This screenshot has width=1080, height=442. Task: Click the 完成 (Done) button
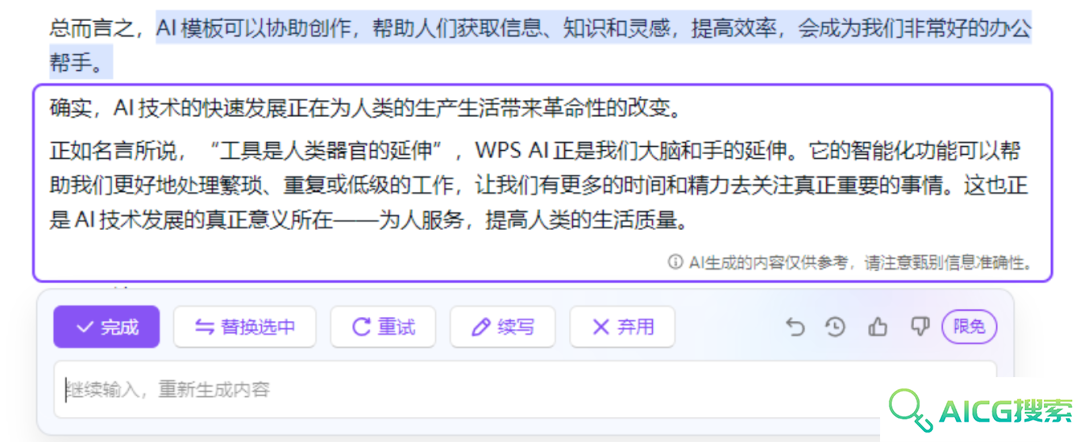point(107,327)
